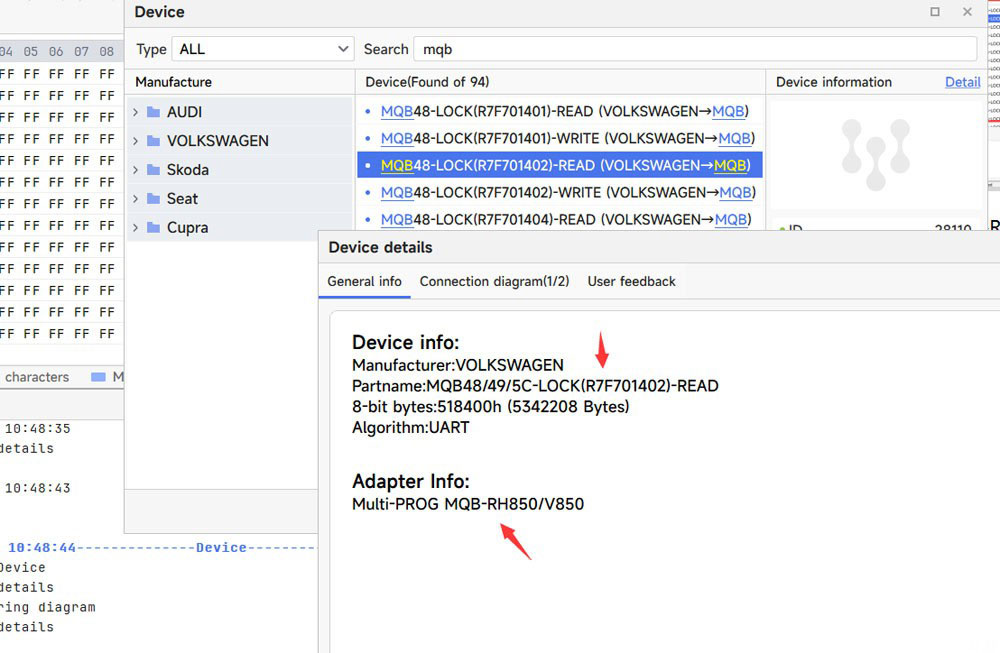Open the Type ALL dropdown

click(x=263, y=49)
